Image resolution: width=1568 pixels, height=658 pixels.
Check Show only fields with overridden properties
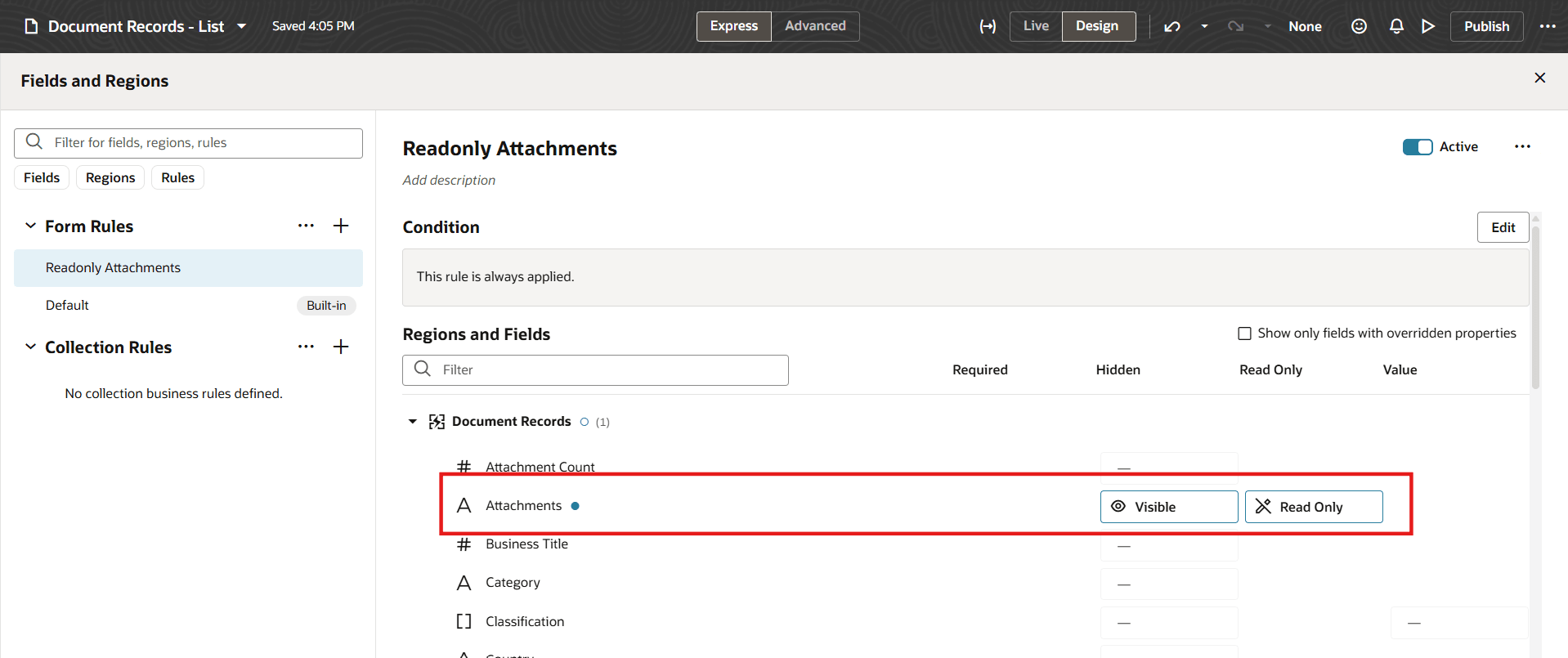point(1244,333)
